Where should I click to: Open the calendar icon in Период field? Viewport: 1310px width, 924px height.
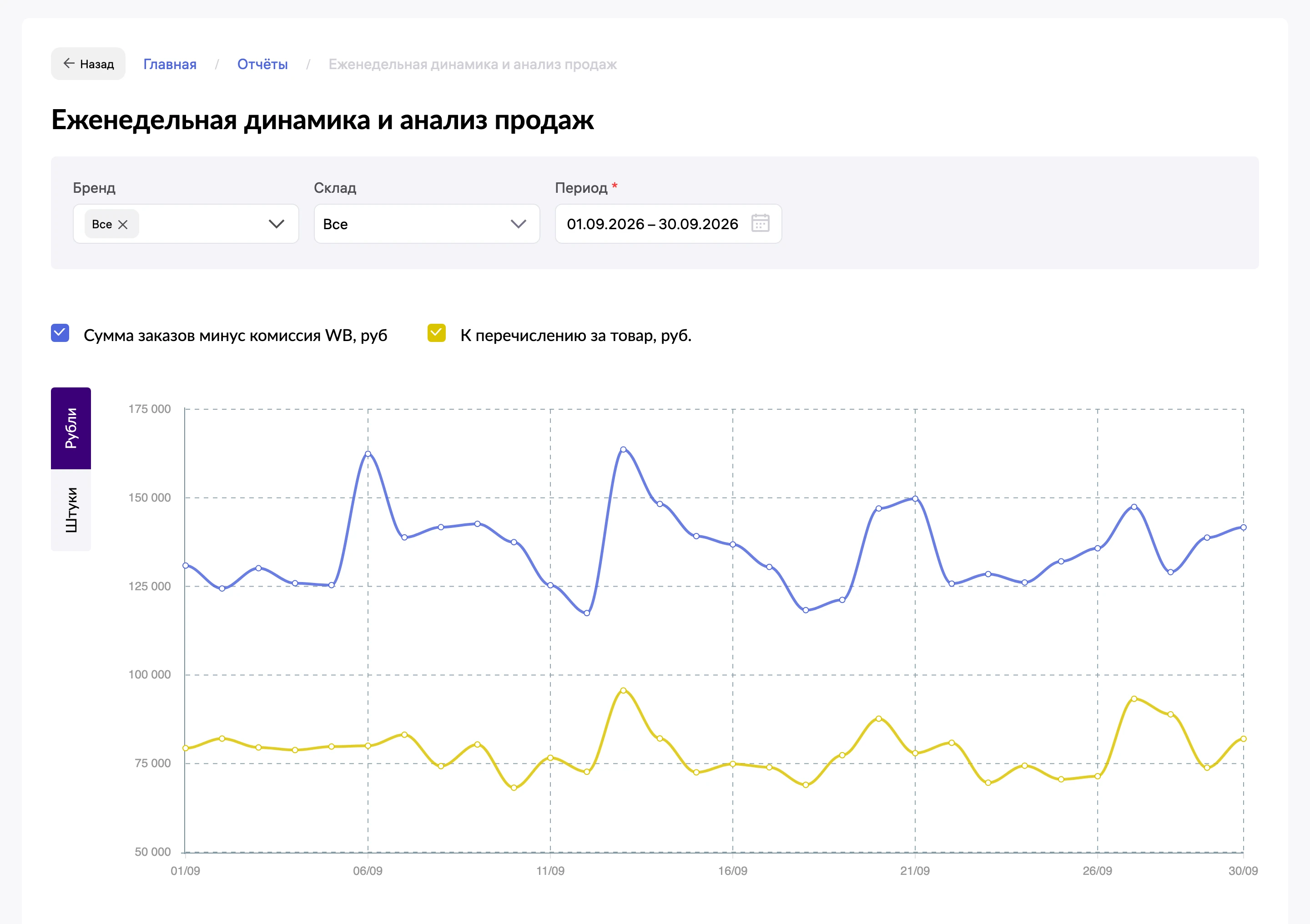[760, 224]
